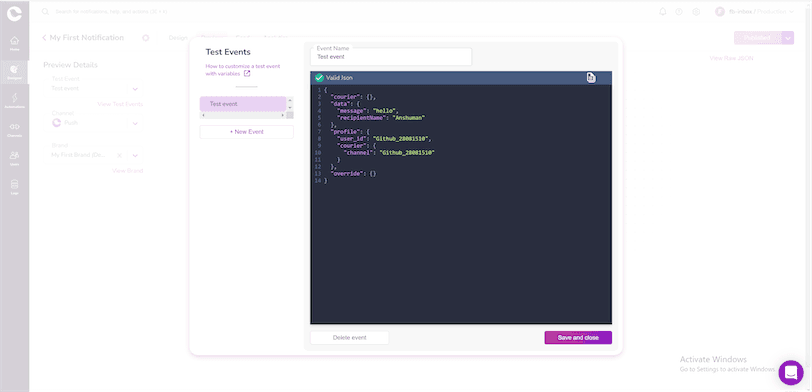Go to Automations in the sidebar
812x392 pixels.
14,100
